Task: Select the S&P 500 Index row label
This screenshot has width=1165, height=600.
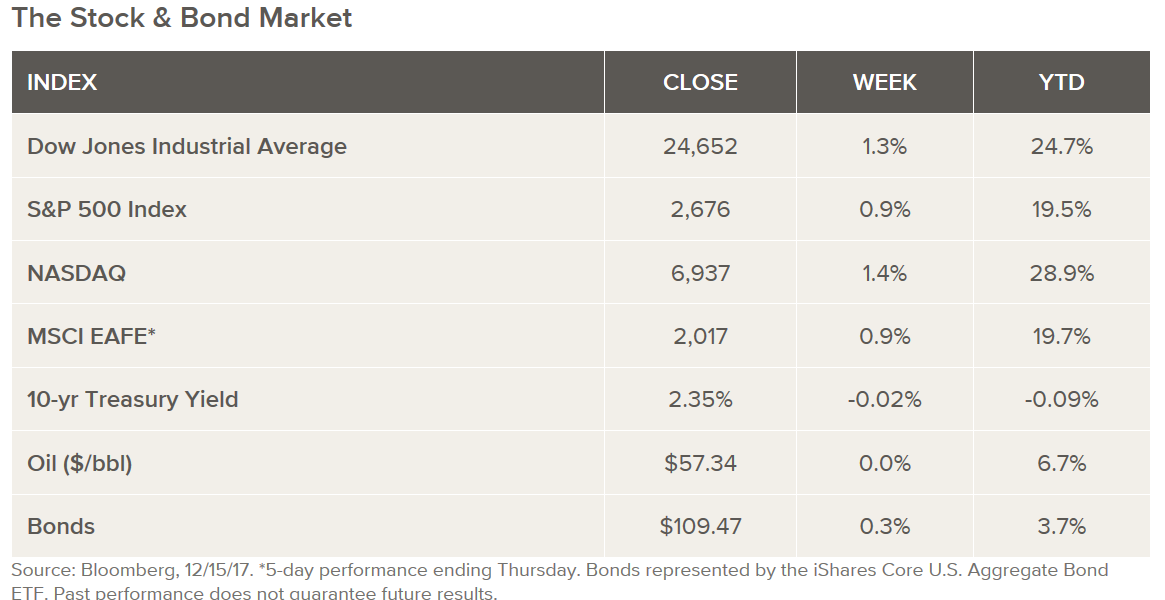Action: point(107,209)
